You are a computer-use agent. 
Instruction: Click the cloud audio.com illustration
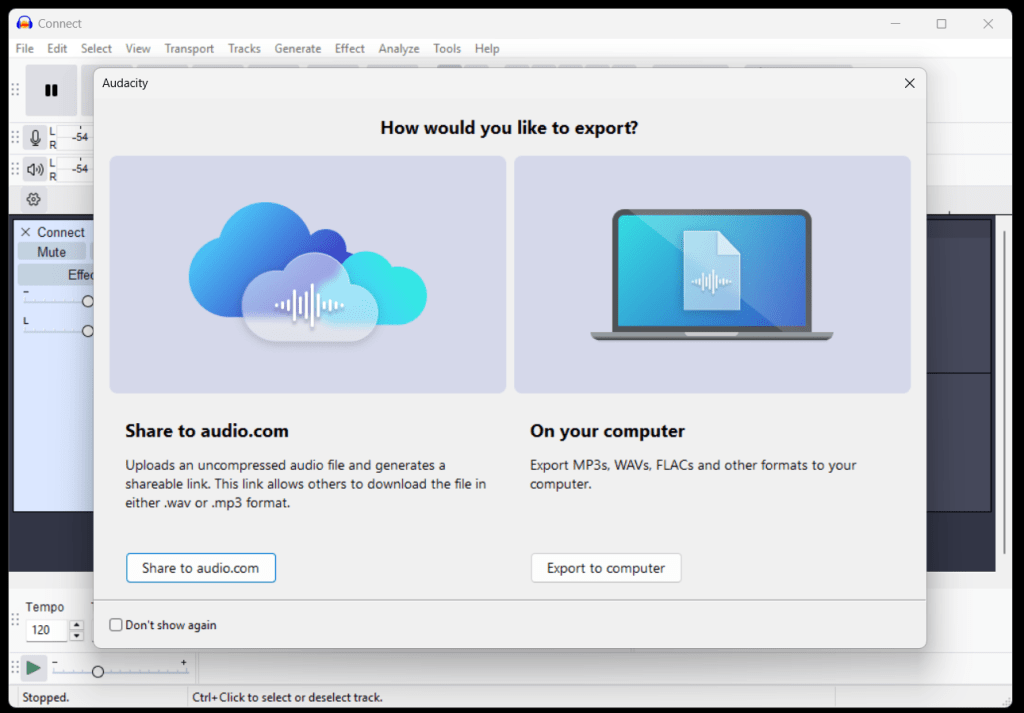[x=308, y=274]
